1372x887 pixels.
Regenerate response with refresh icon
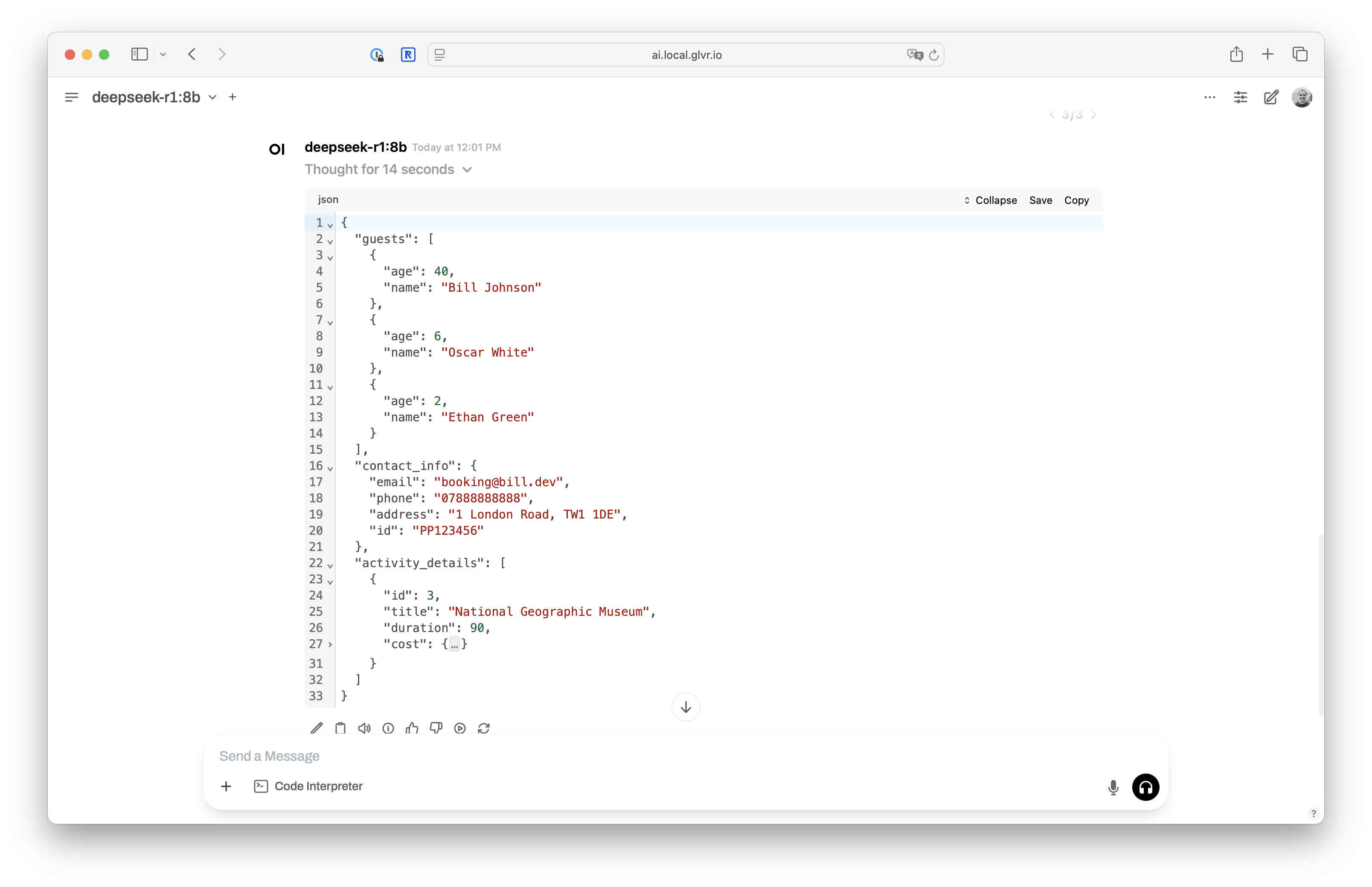tap(484, 728)
